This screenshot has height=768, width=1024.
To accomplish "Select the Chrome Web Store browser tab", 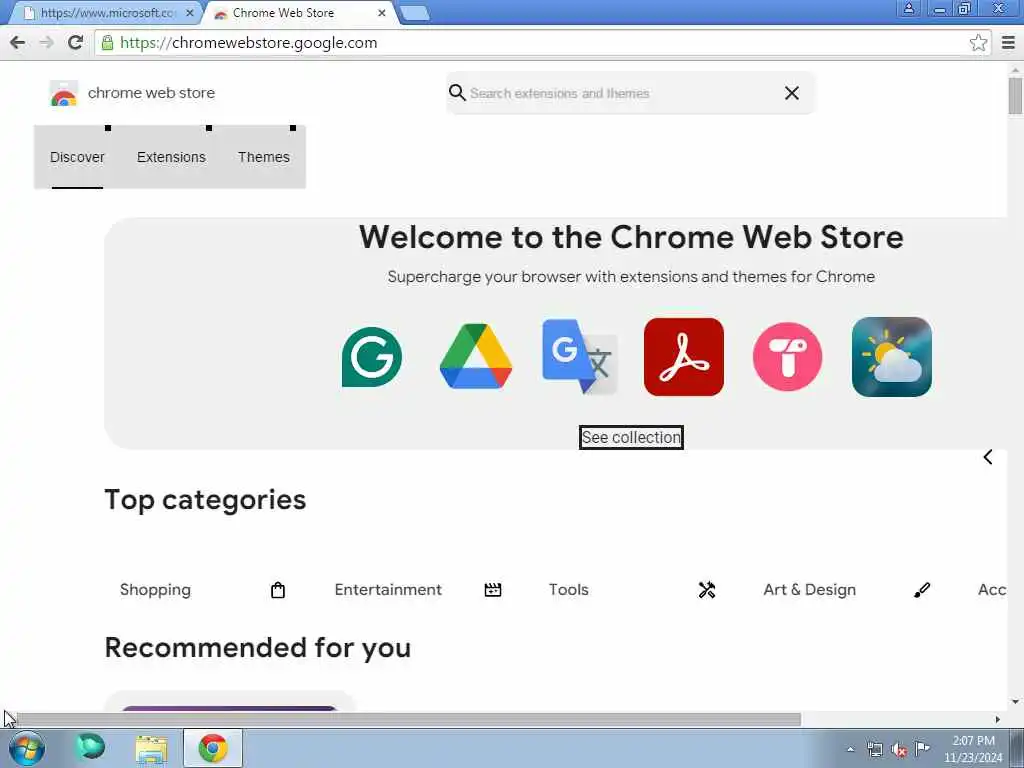I will [x=297, y=13].
